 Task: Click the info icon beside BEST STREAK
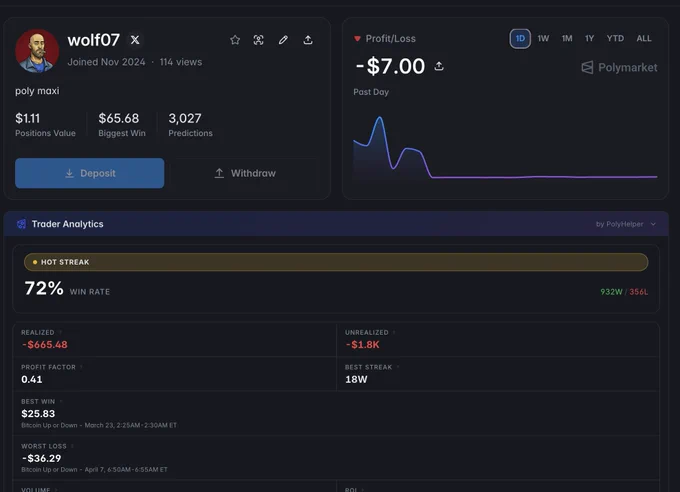pyautogui.click(x=398, y=367)
